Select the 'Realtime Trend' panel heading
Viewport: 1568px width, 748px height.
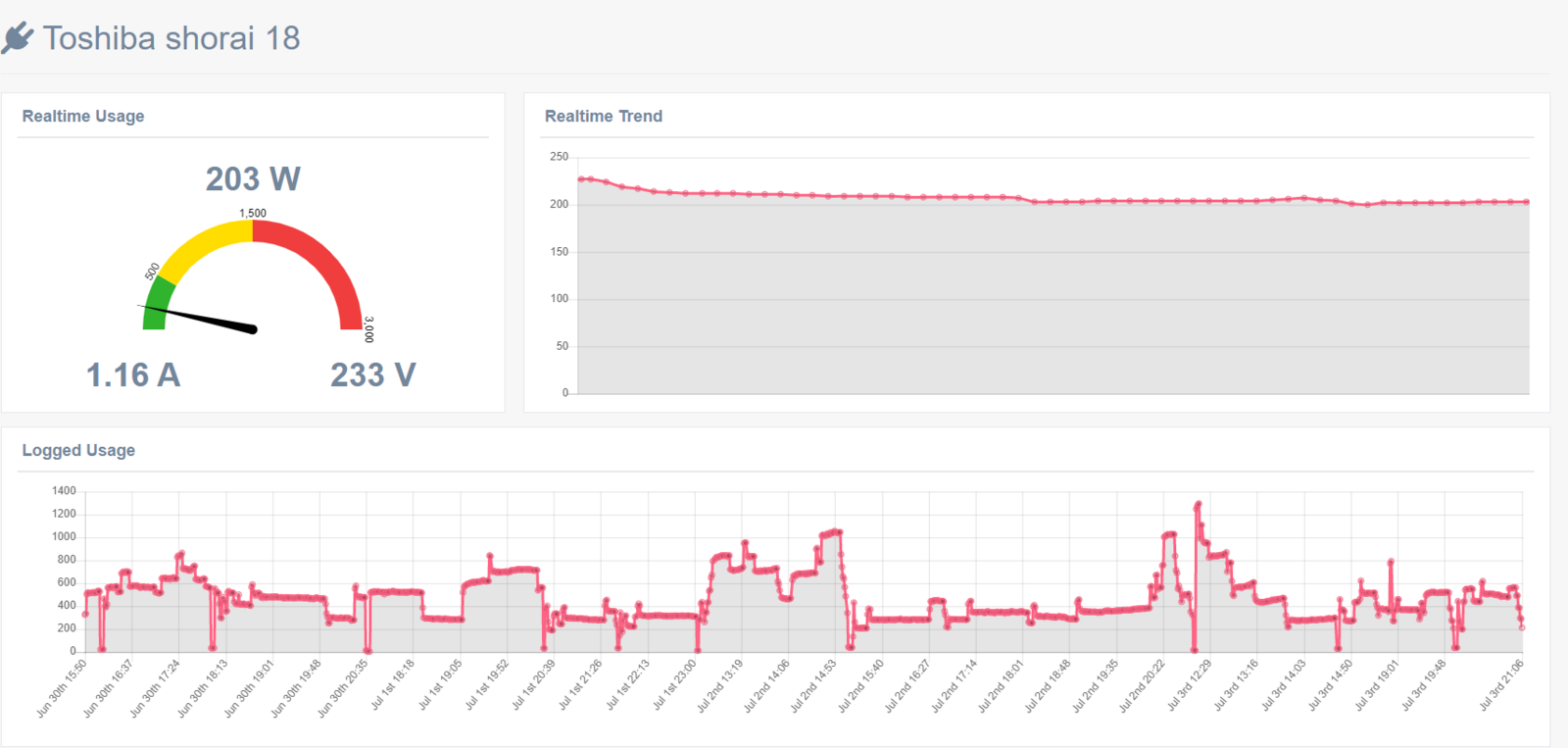pyautogui.click(x=604, y=116)
